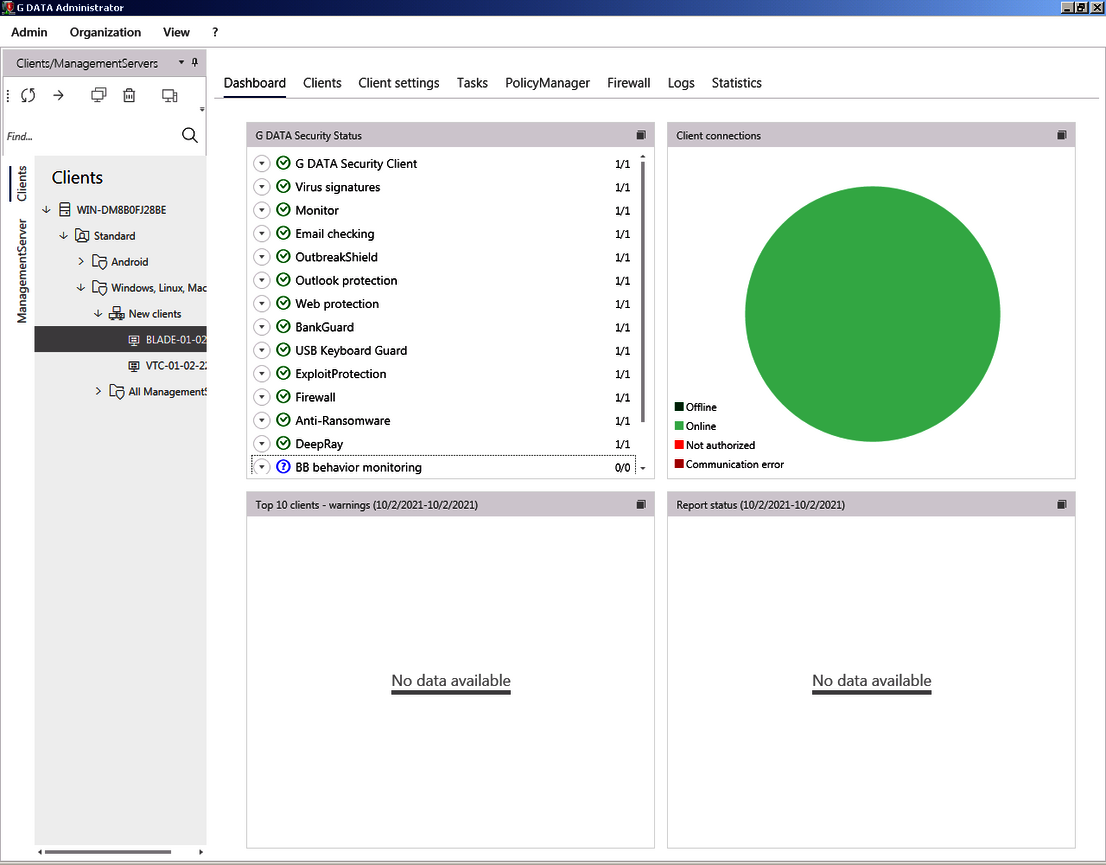Image resolution: width=1106 pixels, height=865 pixels.
Task: Click the refresh icon in the Clients toolbar
Action: pyautogui.click(x=28, y=95)
